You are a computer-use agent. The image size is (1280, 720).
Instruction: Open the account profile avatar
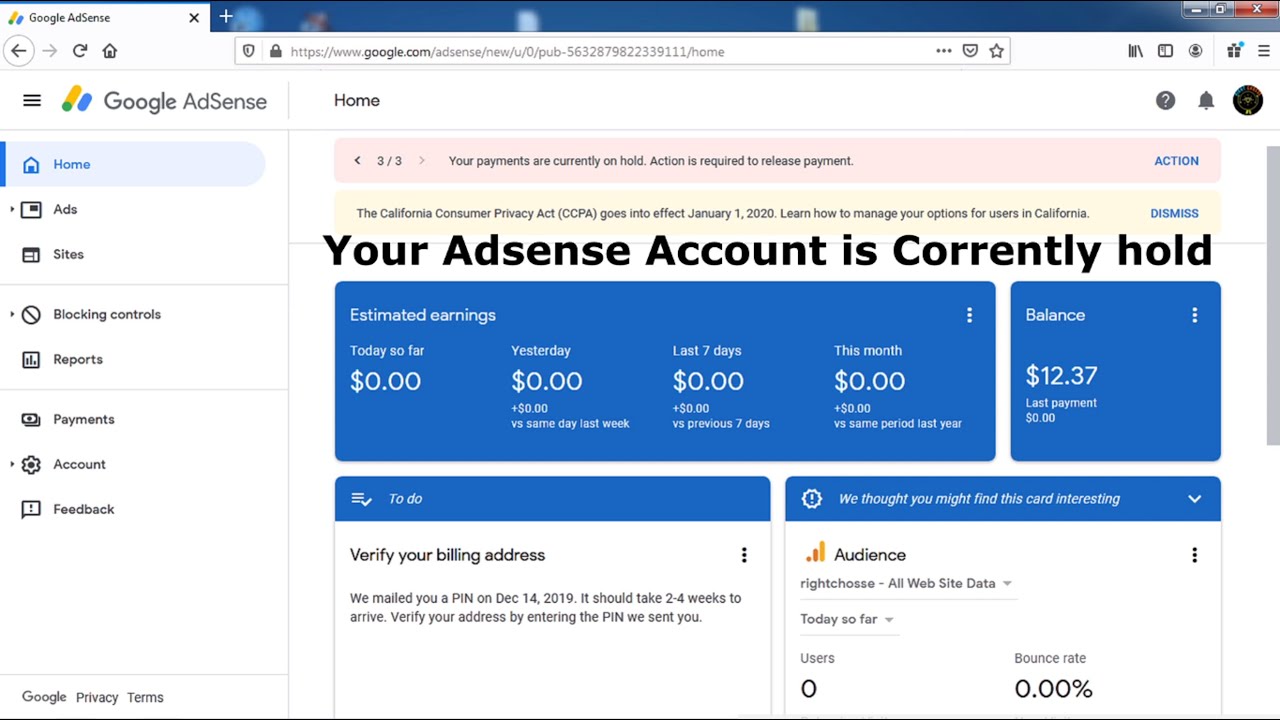click(x=1248, y=100)
